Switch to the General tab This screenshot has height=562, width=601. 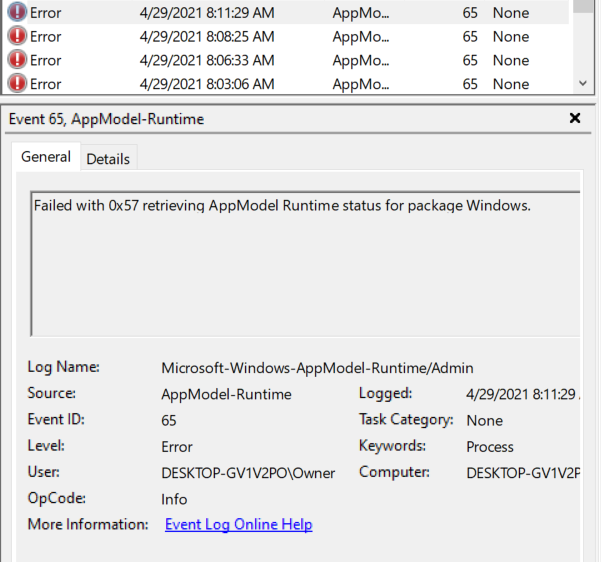click(x=46, y=157)
